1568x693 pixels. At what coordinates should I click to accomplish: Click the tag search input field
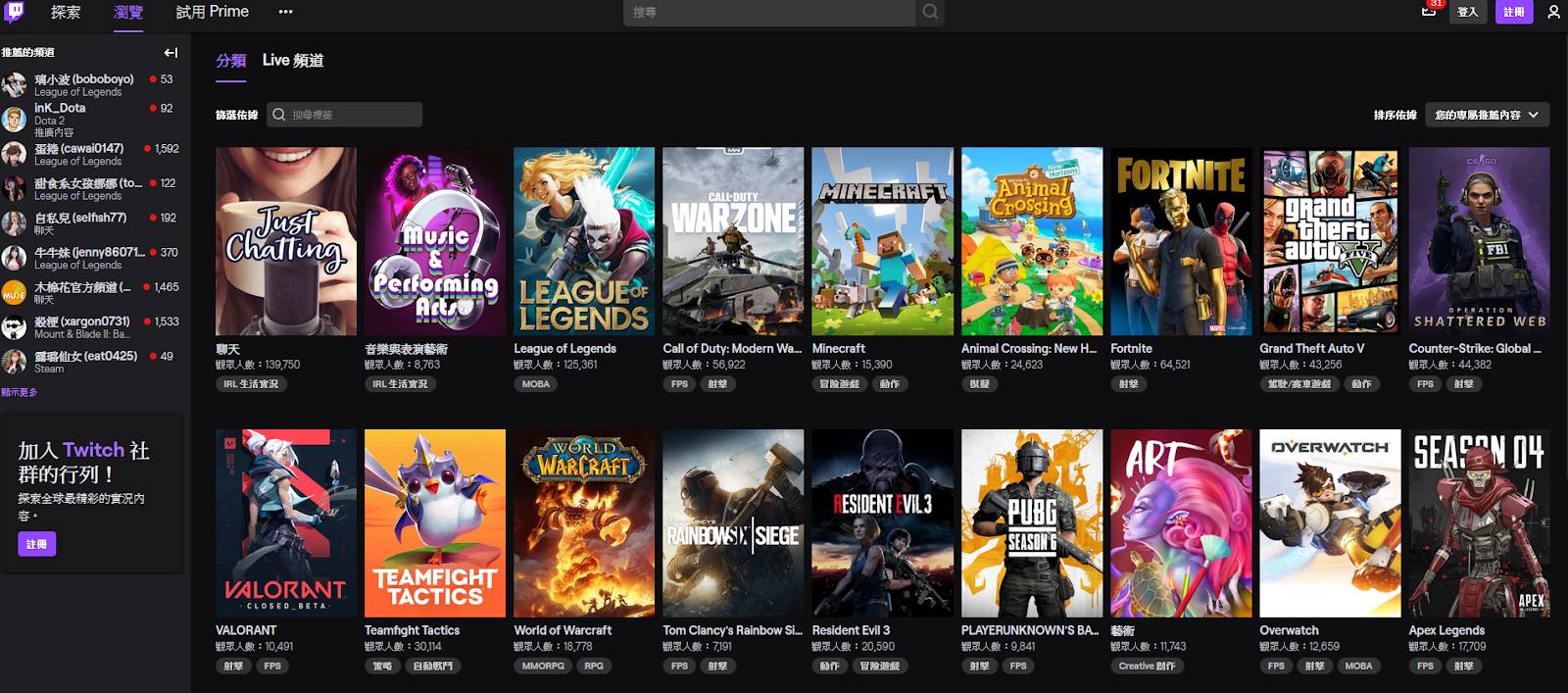click(344, 115)
